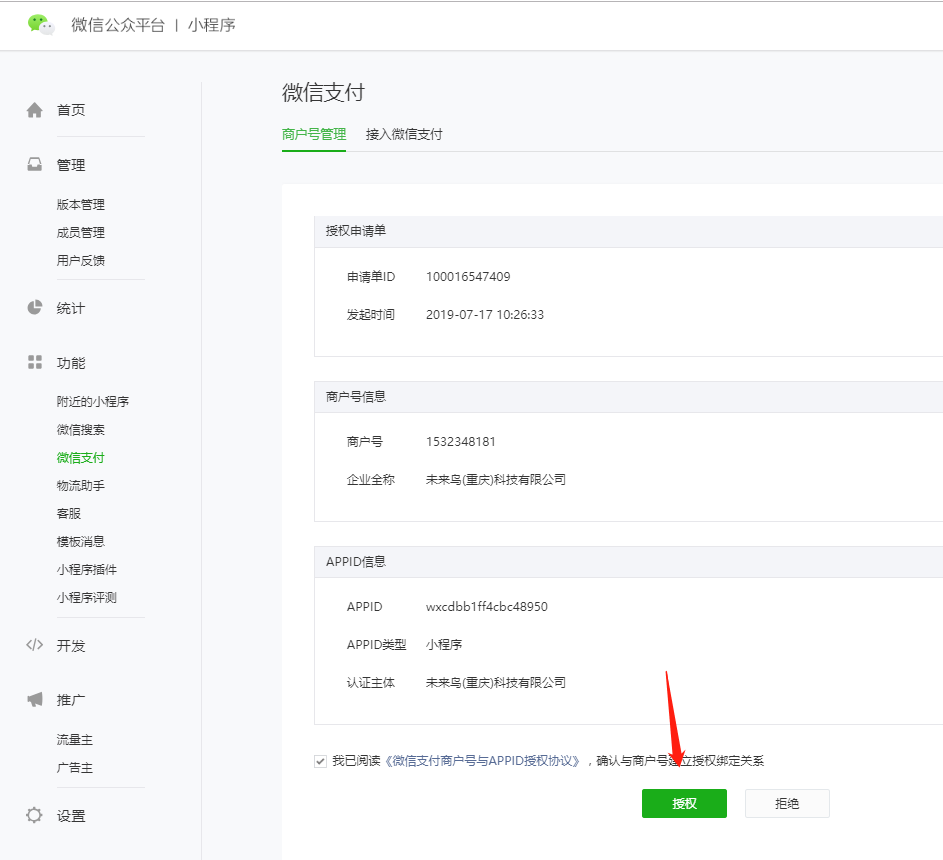Switch to the 接入微信支付 tab

pos(404,134)
